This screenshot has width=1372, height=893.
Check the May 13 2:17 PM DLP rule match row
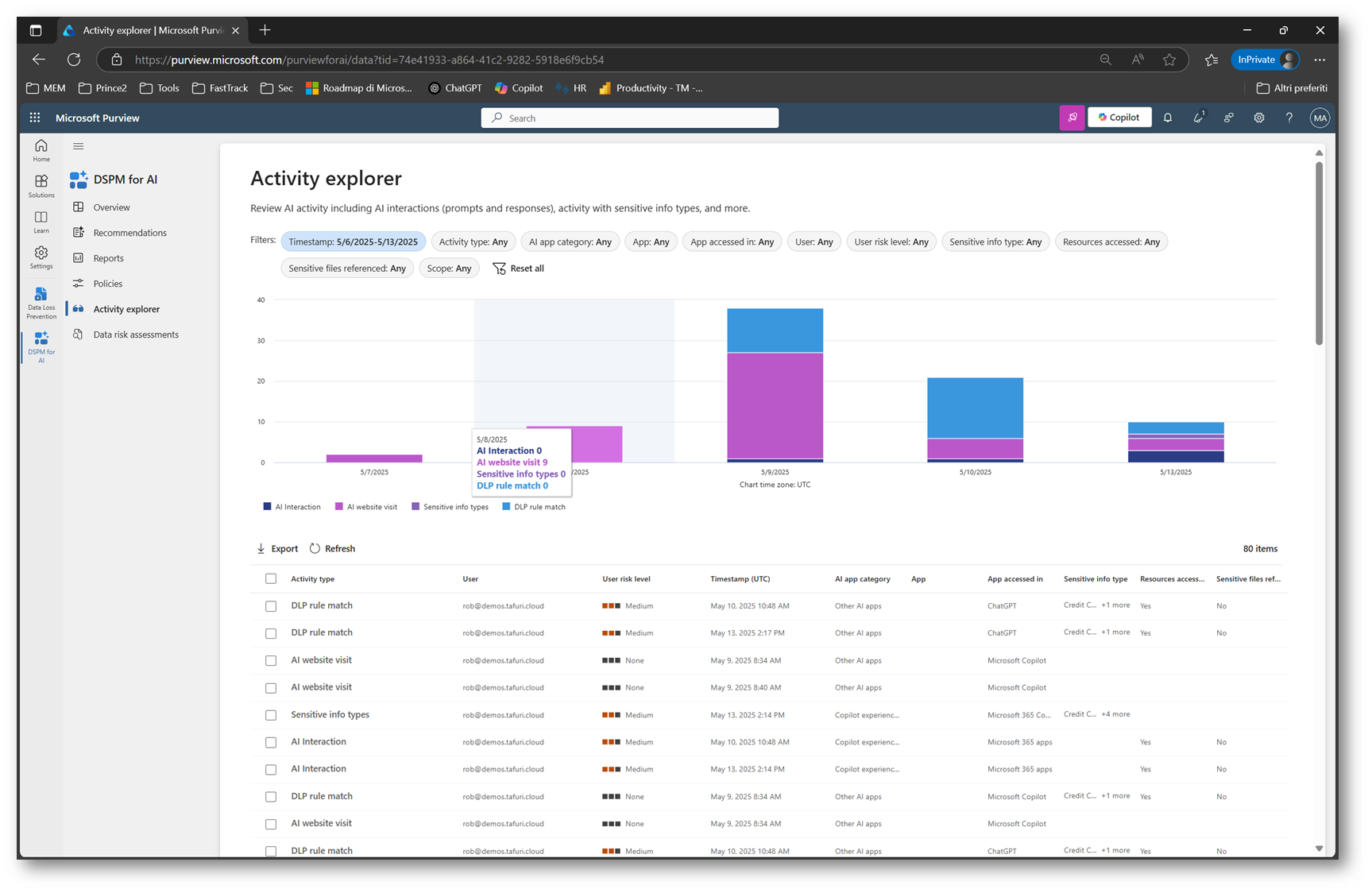coord(271,633)
